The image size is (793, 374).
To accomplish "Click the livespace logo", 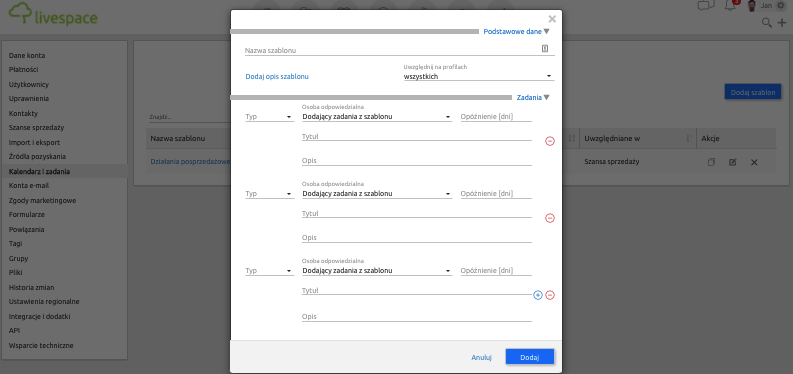I will coord(53,15).
